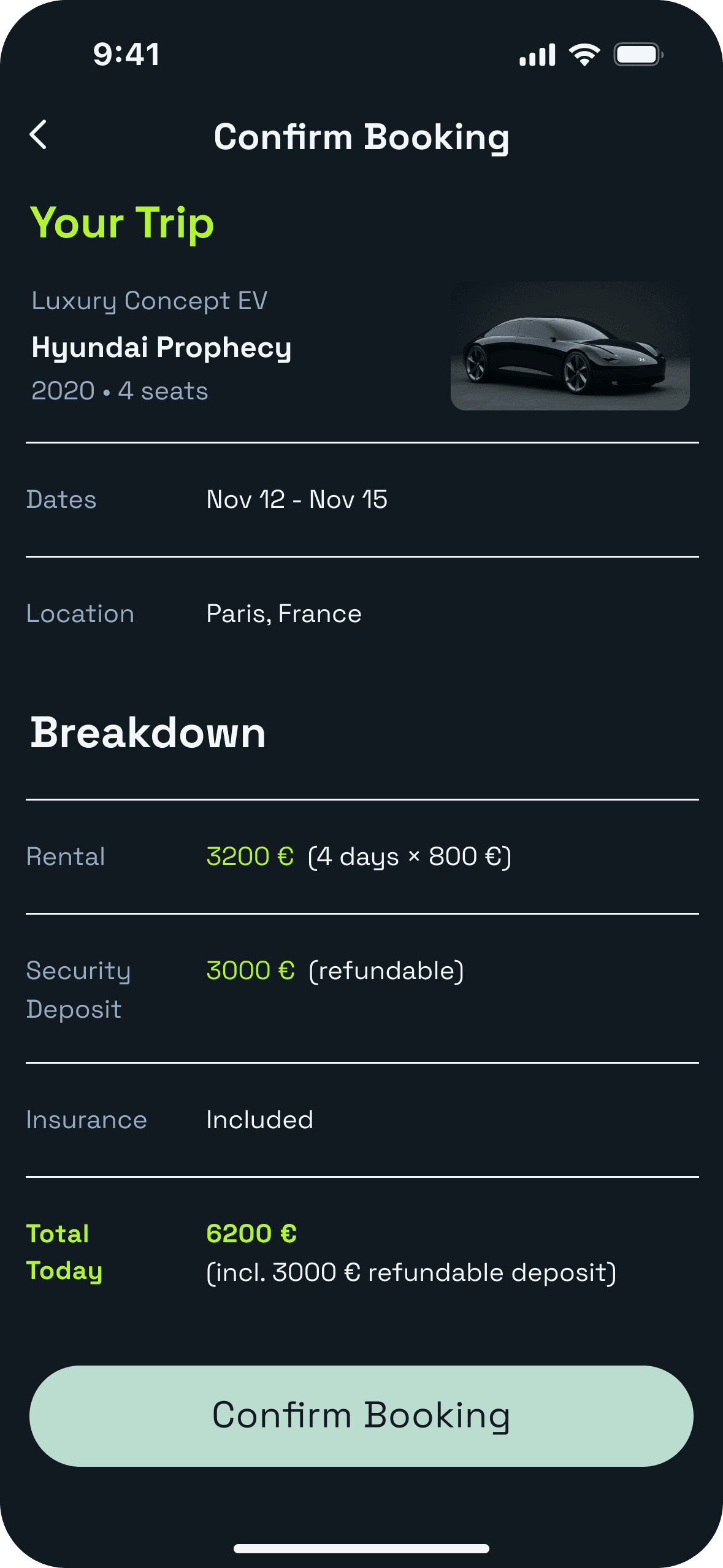Tap the Your Trip heading
This screenshot has width=723, height=1568.
click(122, 223)
